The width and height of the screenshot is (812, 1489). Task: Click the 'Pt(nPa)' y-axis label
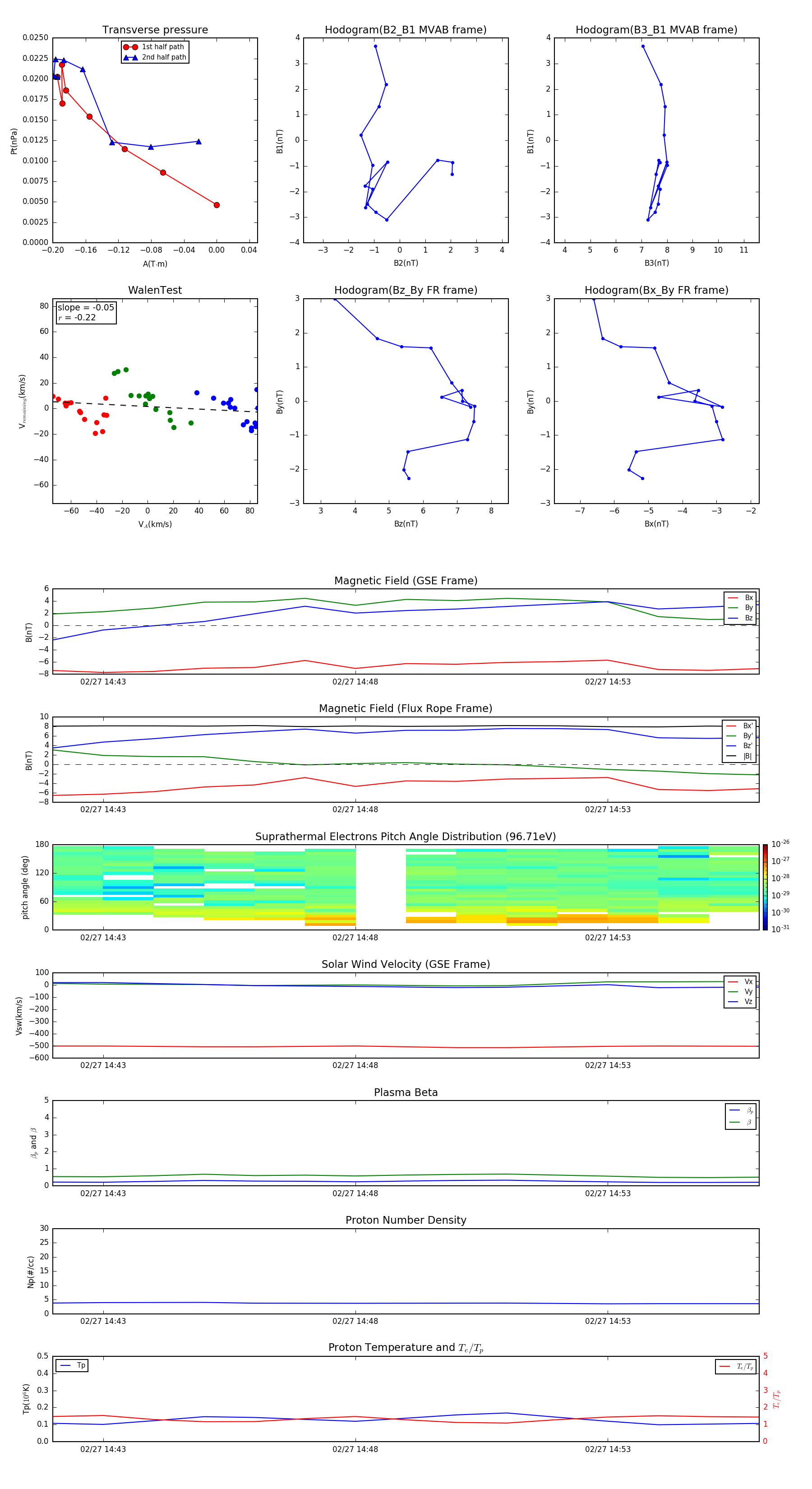click(x=14, y=141)
